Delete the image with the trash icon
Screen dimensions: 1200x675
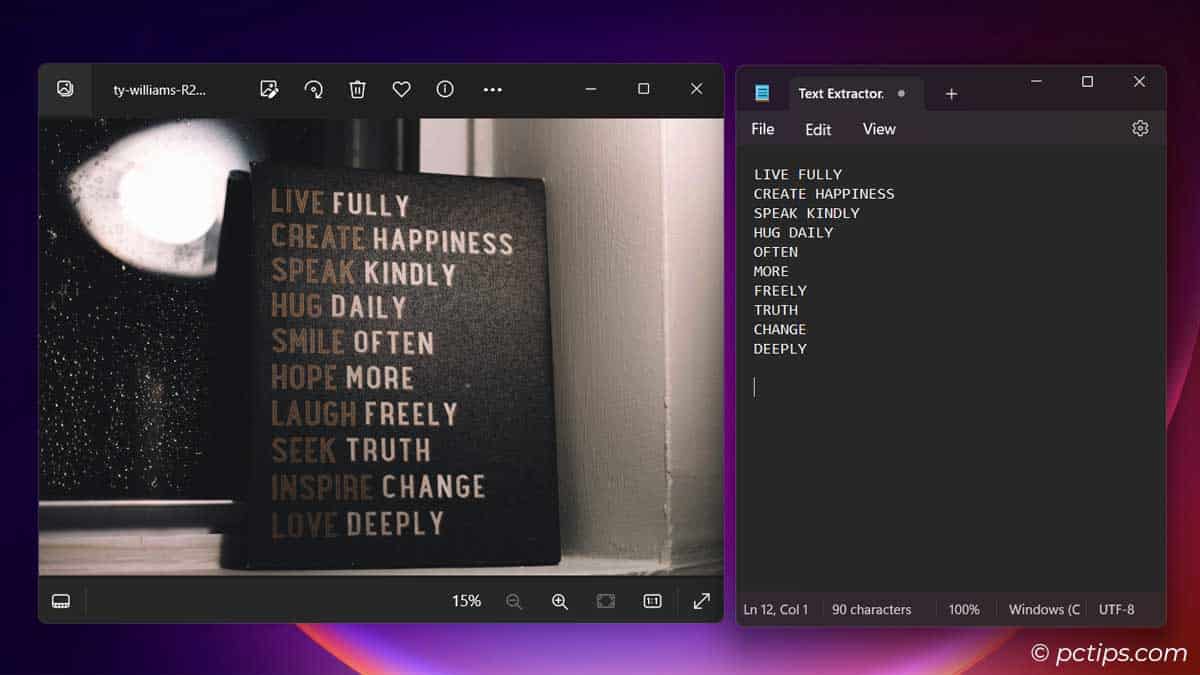click(x=357, y=89)
